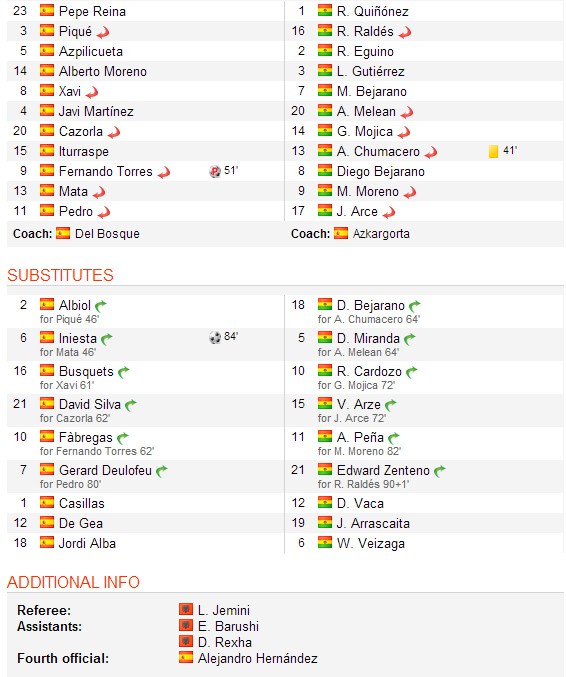Click the Spanish flag next to Pepe Reina
This screenshot has width=566, height=677.
coord(47,10)
